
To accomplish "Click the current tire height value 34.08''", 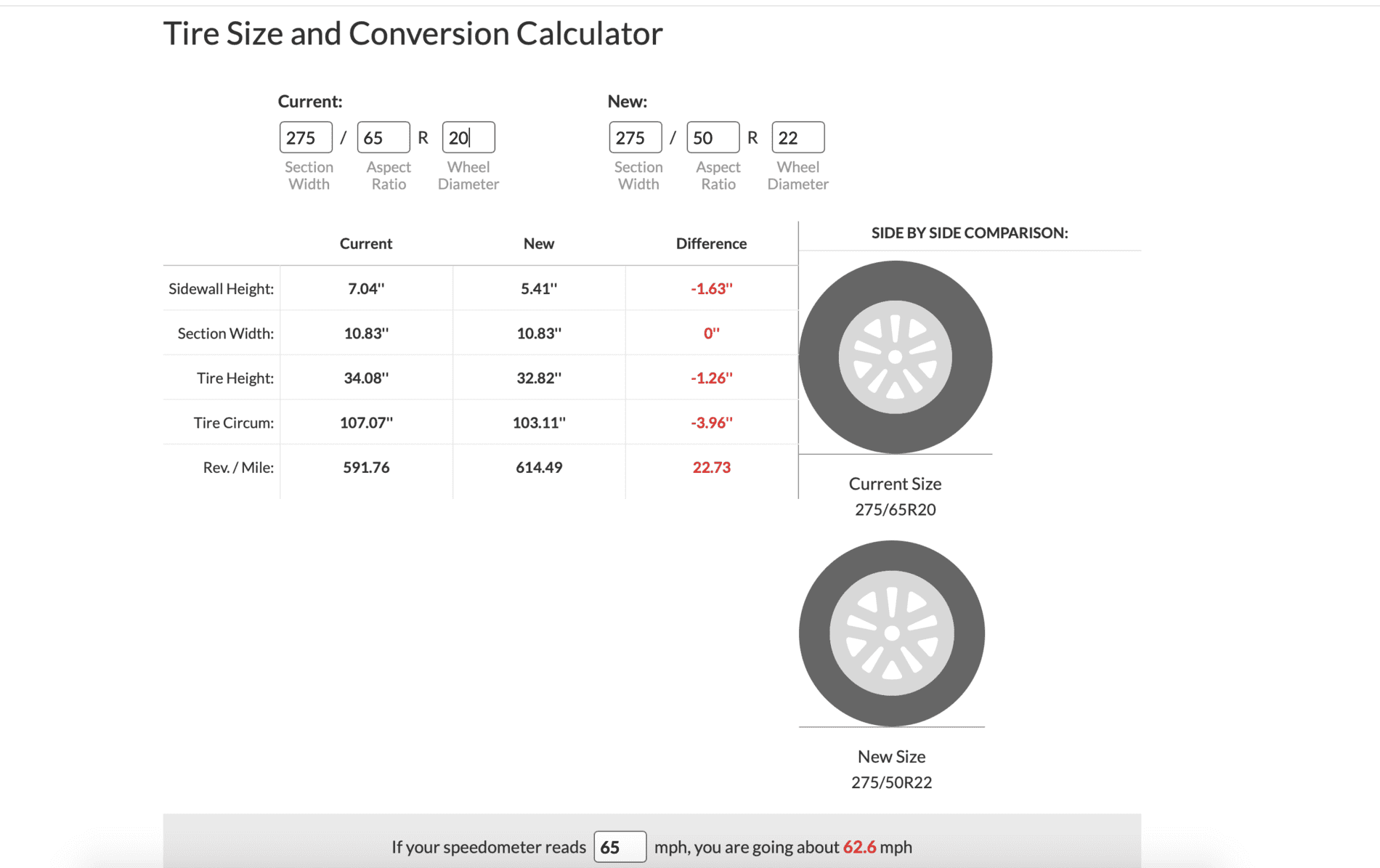I will pos(366,378).
